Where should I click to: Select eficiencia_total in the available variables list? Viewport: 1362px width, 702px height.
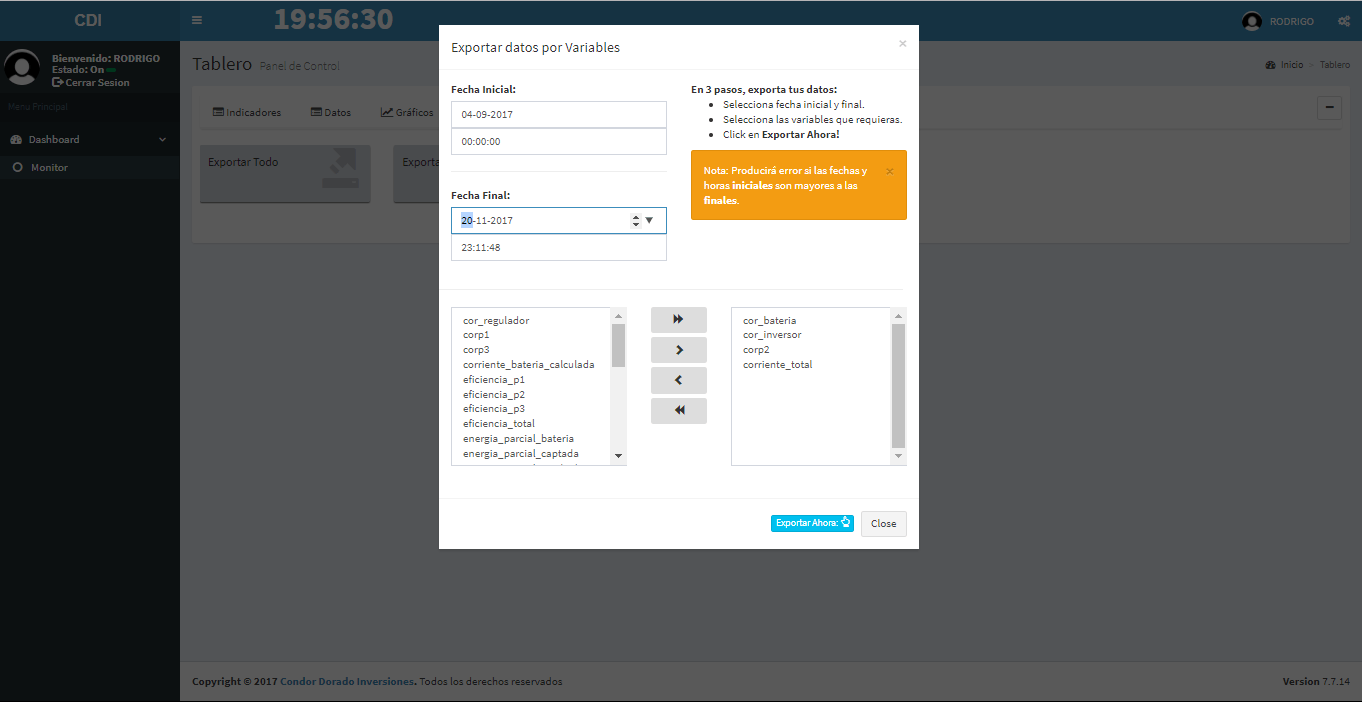(x=499, y=423)
